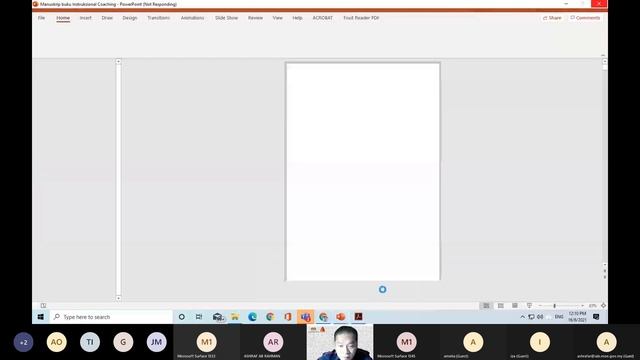Go to the next slide arrow
Screen dimensions: 640x360
pos(604,278)
